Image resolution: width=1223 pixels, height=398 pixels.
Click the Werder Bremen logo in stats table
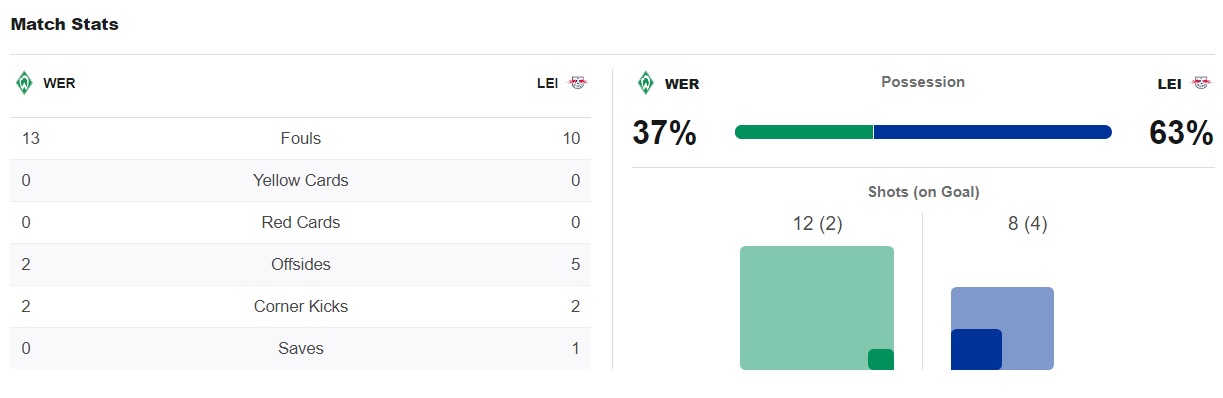pyautogui.click(x=24, y=83)
